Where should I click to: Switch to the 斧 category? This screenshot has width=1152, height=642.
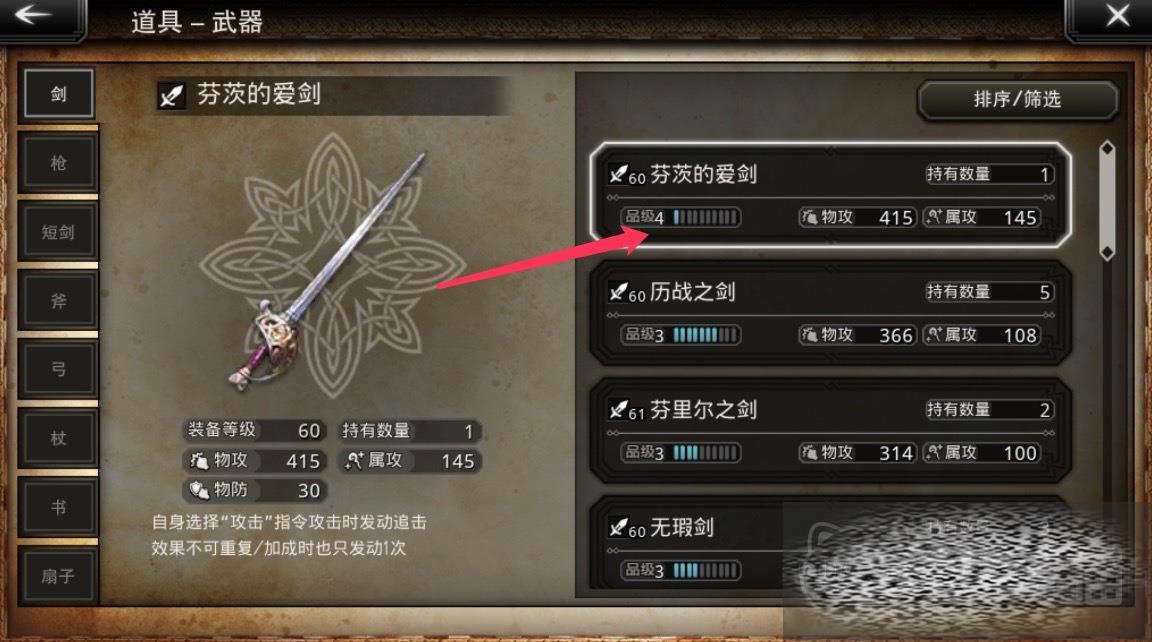coord(59,300)
